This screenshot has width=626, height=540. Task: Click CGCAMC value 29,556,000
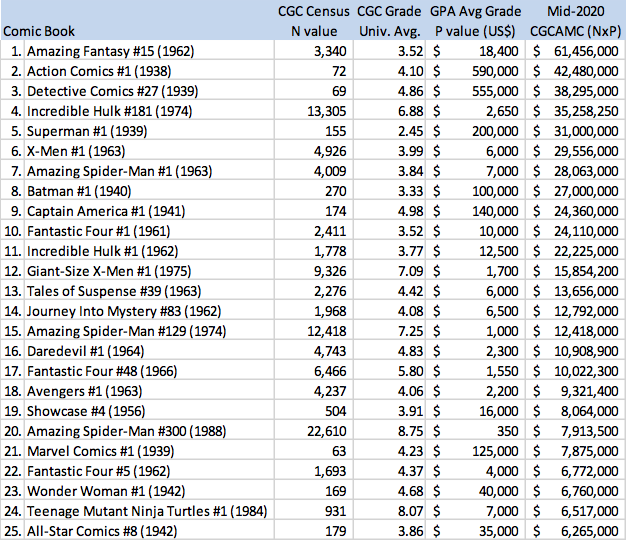click(x=586, y=151)
